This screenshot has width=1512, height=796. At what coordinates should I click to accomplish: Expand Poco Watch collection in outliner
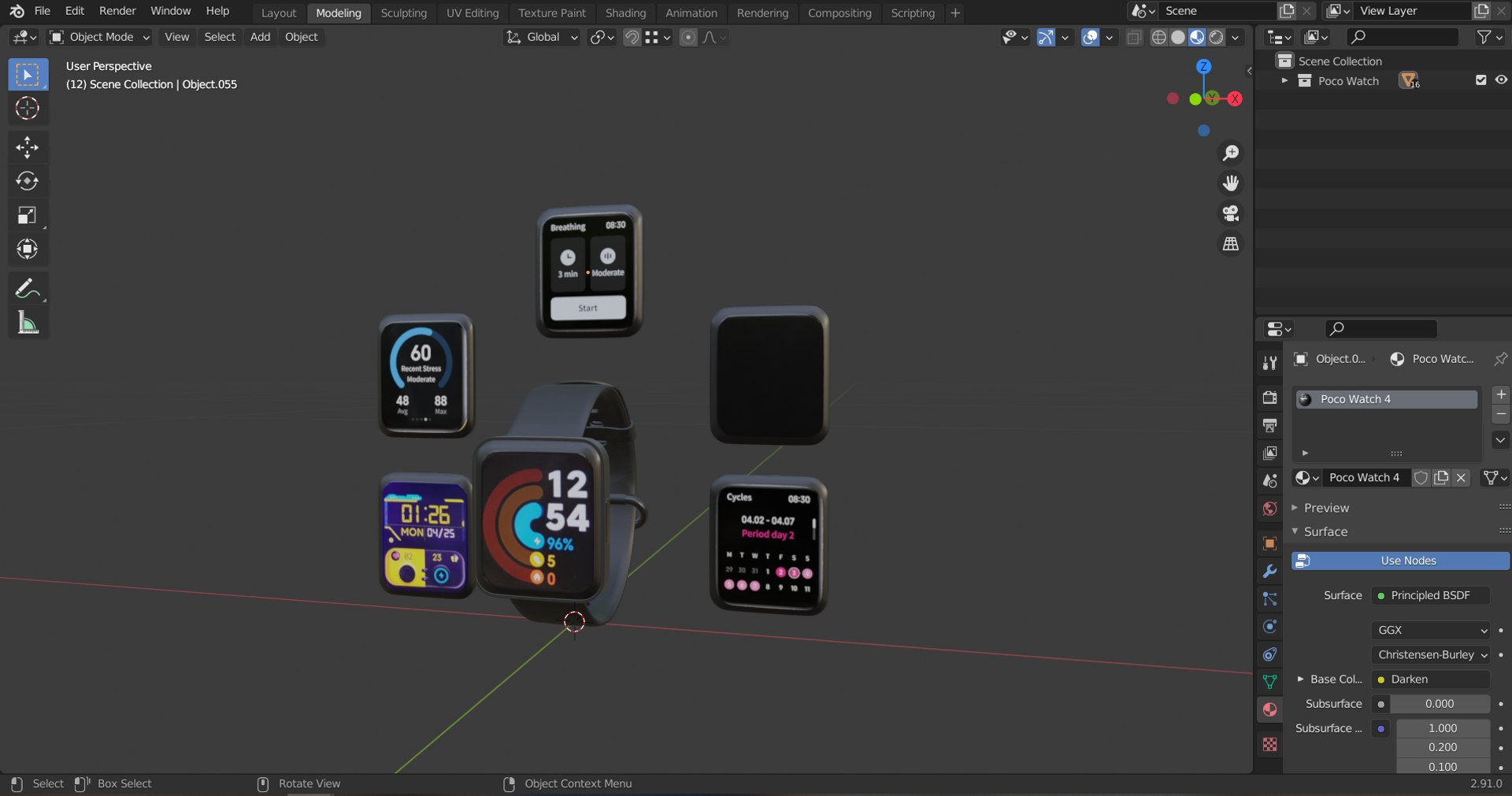(x=1284, y=80)
